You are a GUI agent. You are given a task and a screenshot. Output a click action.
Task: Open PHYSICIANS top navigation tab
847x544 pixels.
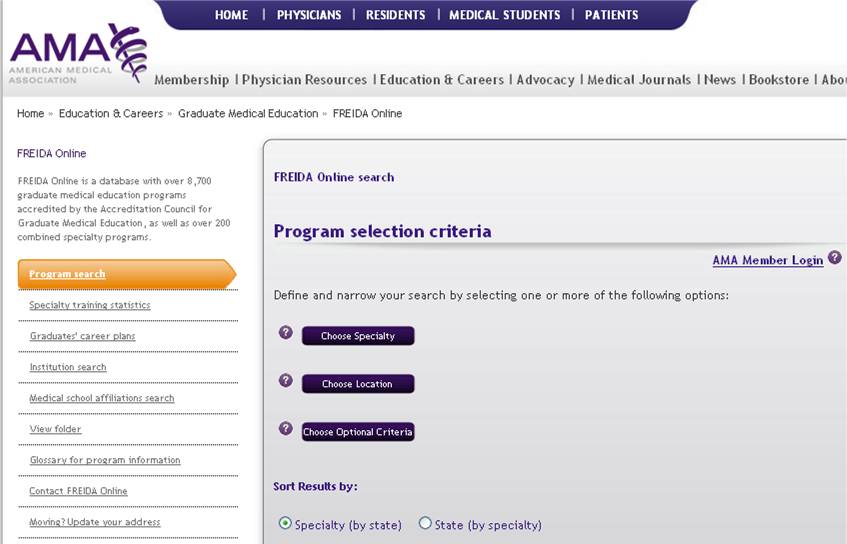pyautogui.click(x=309, y=15)
